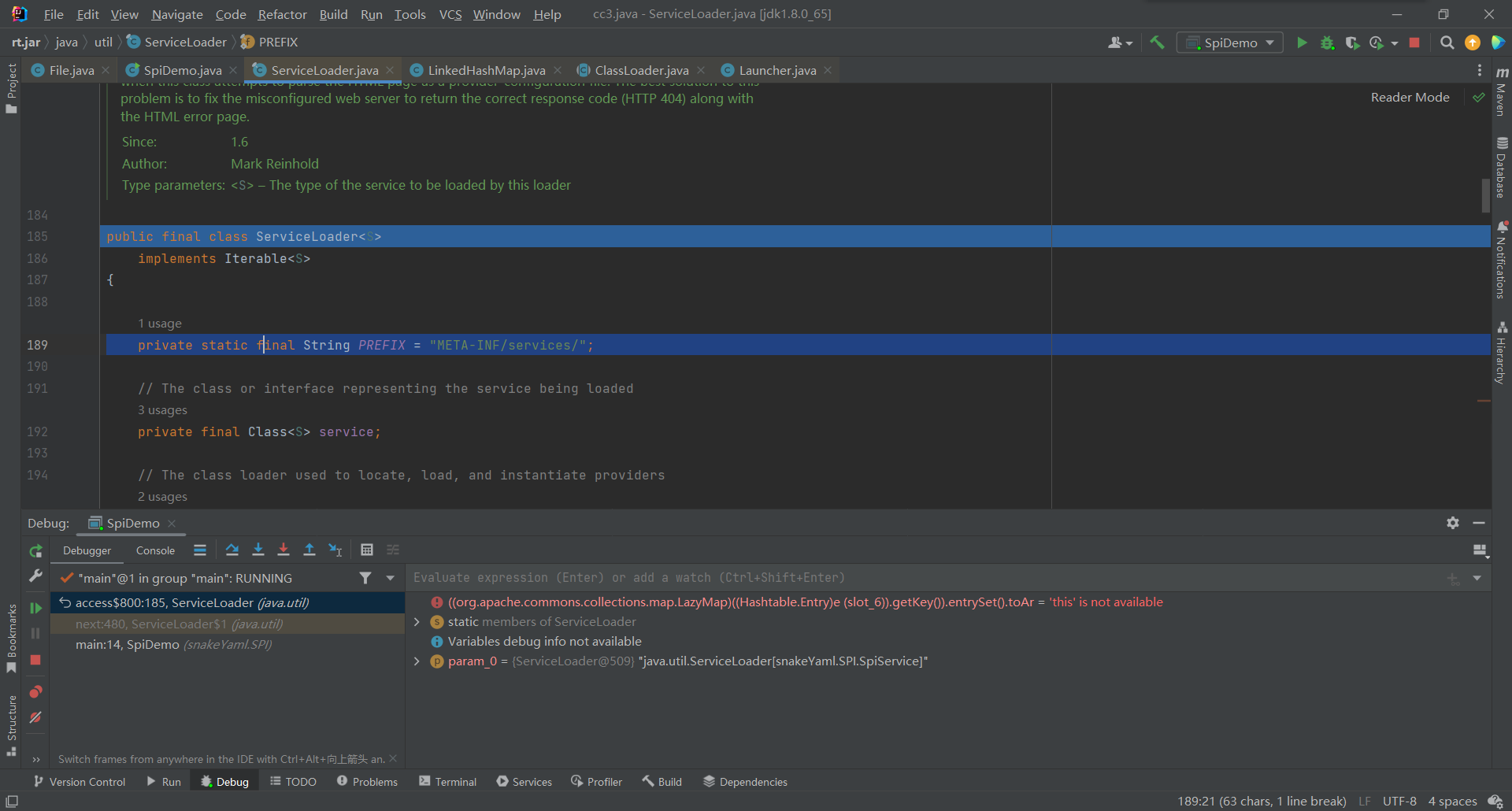Stop the process via the top toolbar red square
1512x811 pixels.
click(x=1414, y=43)
